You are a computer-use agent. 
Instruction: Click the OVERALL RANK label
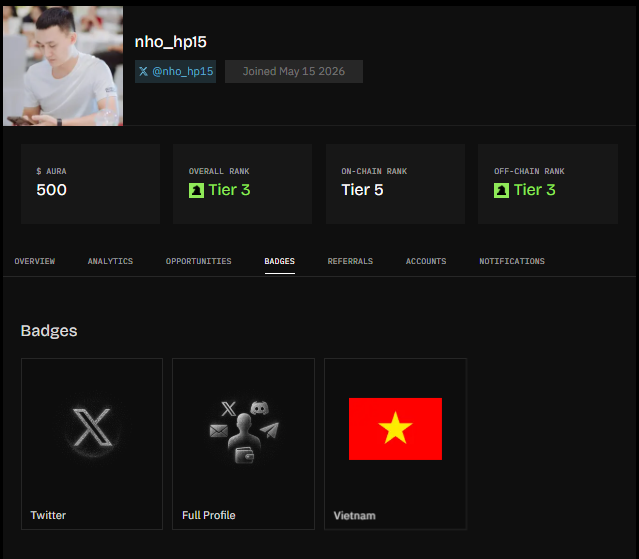click(219, 172)
